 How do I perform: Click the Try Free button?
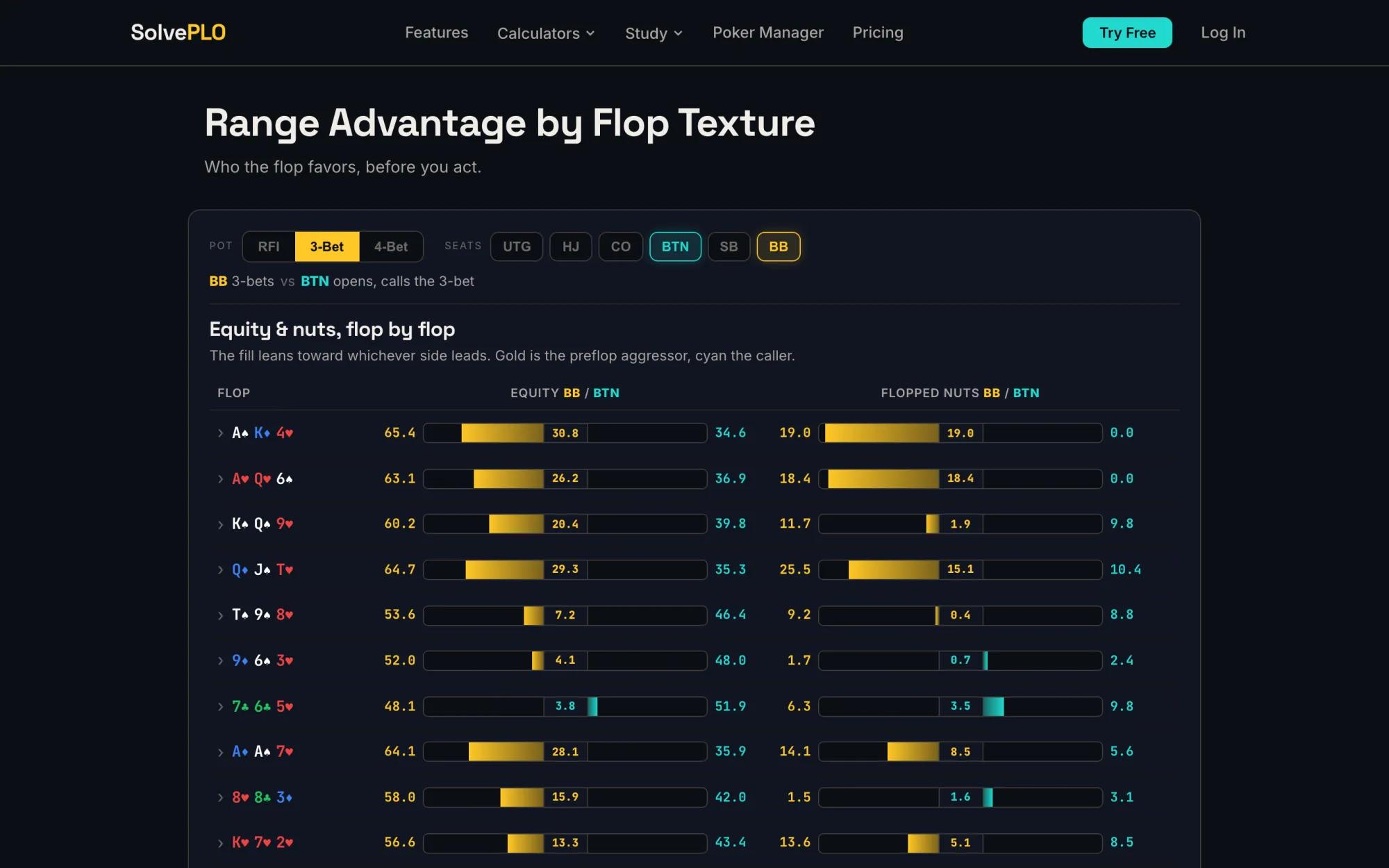pos(1127,33)
